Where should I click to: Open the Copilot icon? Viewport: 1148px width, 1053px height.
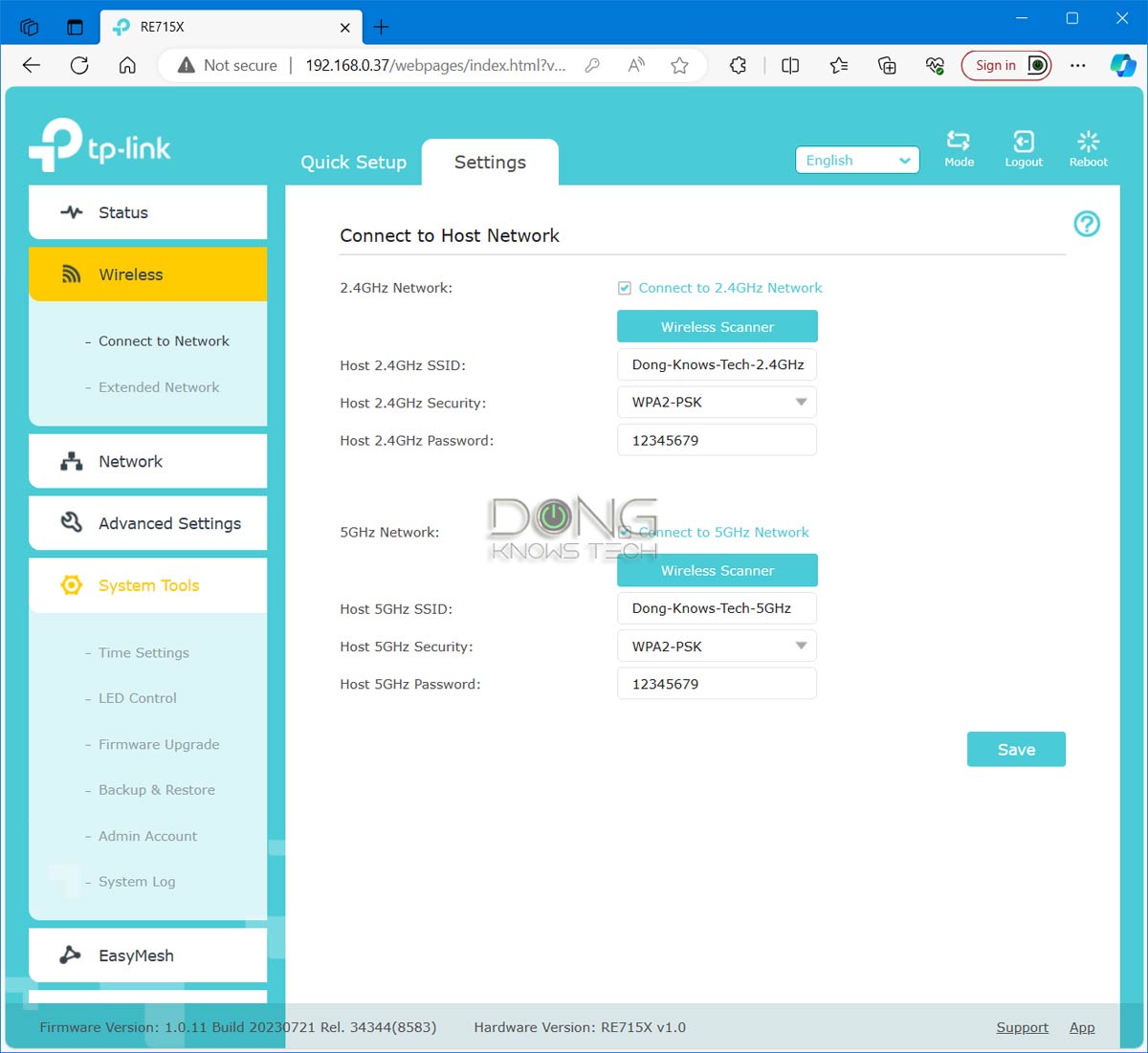[1123, 65]
